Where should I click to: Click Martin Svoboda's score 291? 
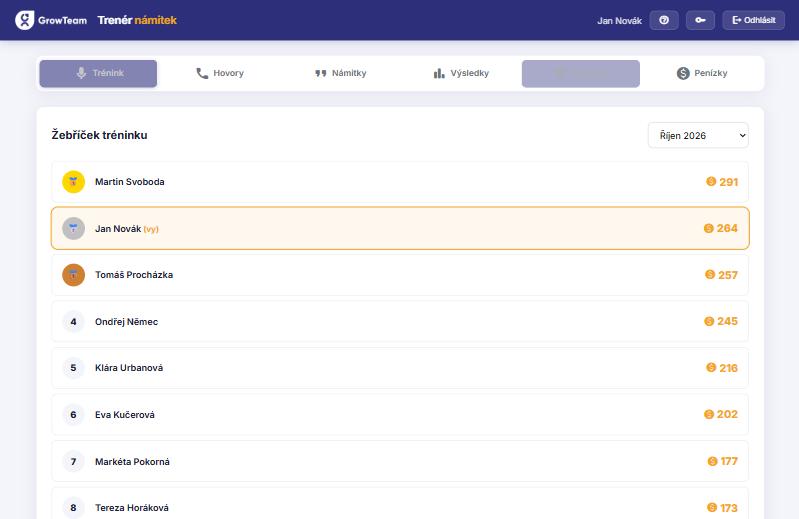tap(729, 182)
